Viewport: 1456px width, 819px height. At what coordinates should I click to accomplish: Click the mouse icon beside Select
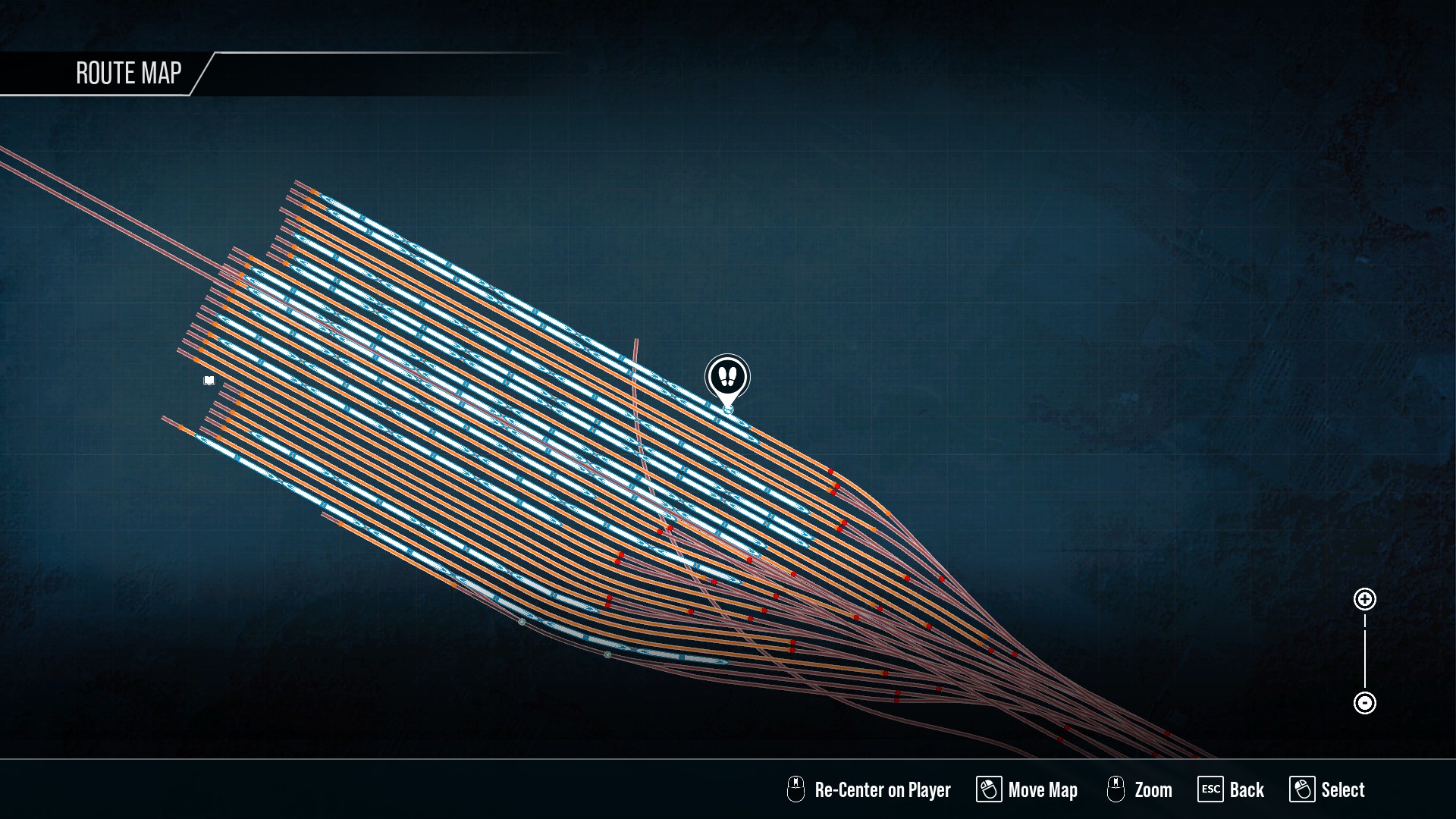click(x=1302, y=789)
